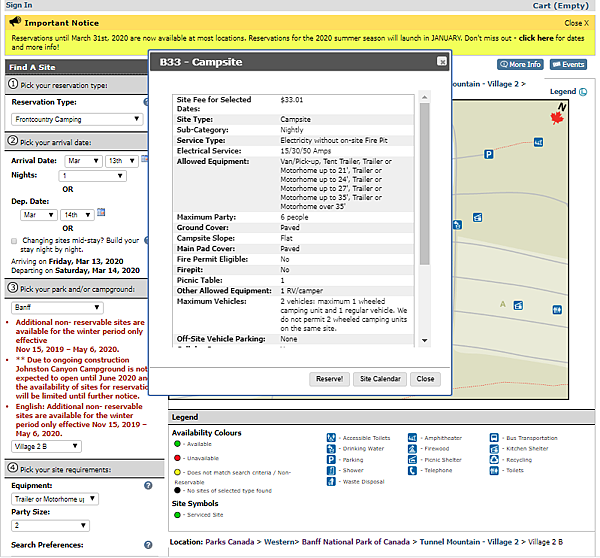The image size is (600, 558).
Task: Click the Events button
Action: [x=568, y=65]
